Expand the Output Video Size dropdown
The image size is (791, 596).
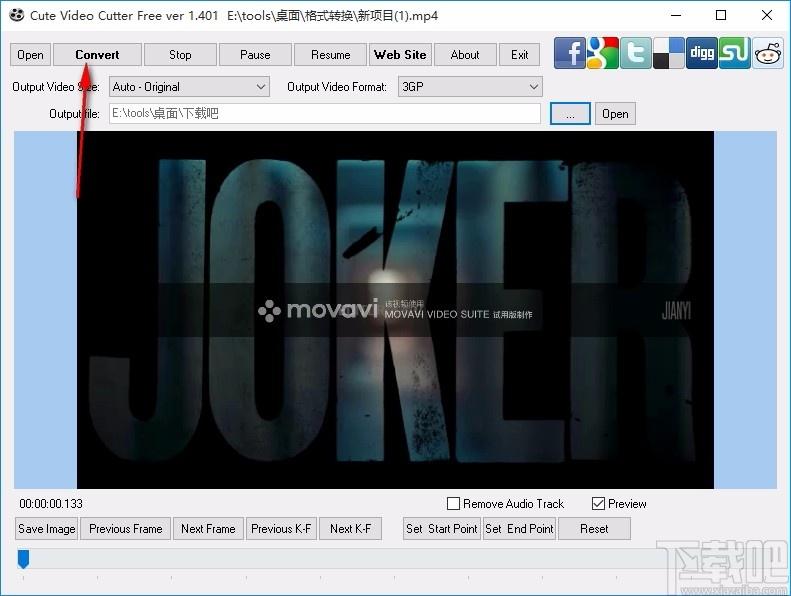click(189, 87)
